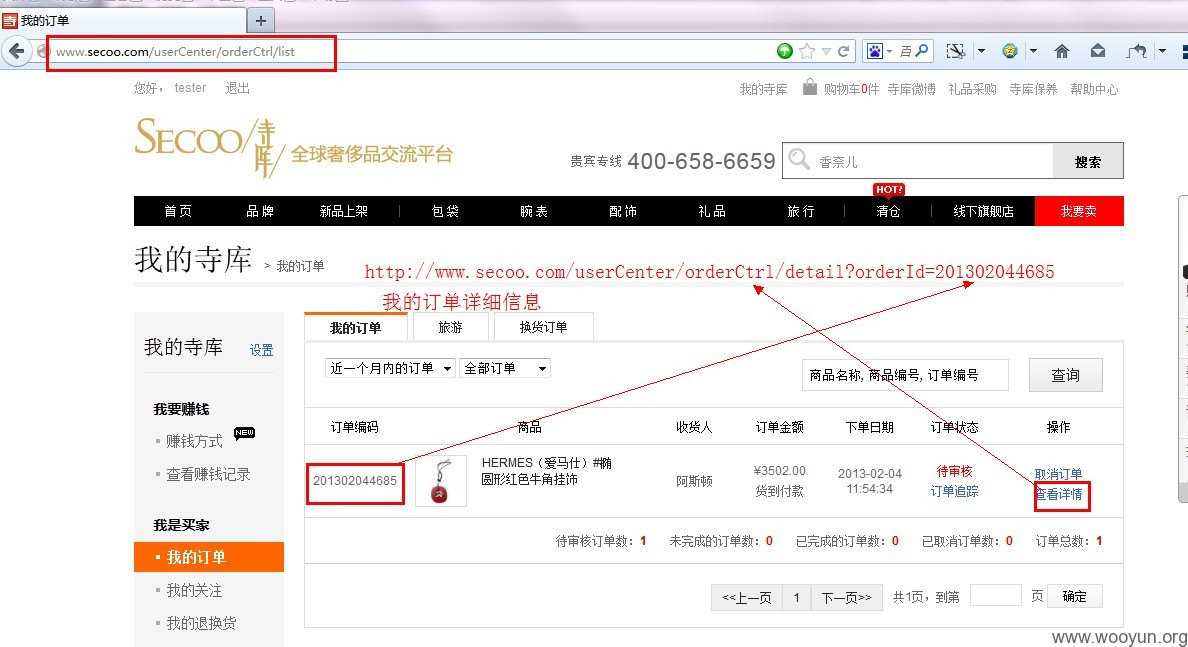This screenshot has height=647, width=1188.
Task: Select the 我的订单 browser tab
Action: 123,20
